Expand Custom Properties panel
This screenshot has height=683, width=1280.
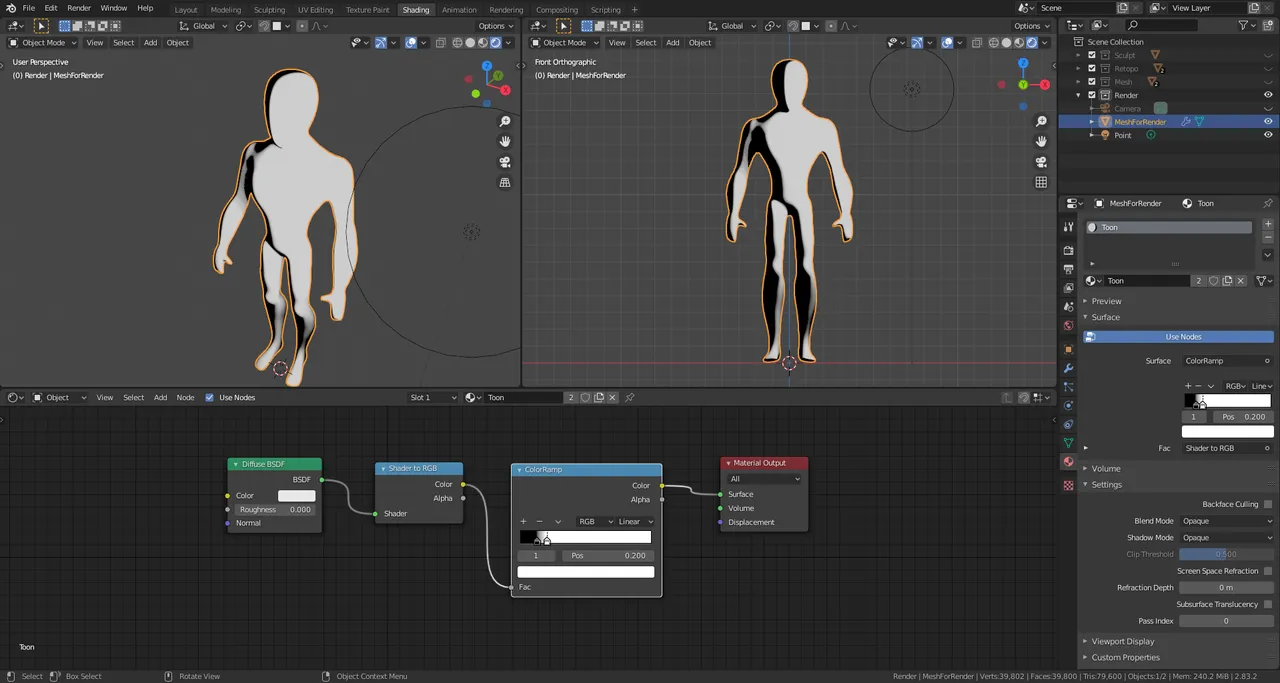(1125, 657)
